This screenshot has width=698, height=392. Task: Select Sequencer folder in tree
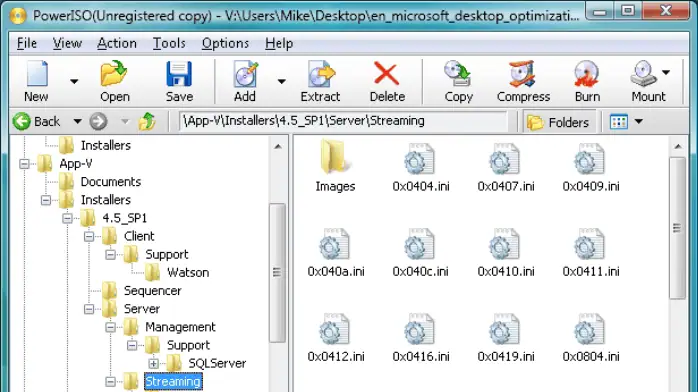click(x=152, y=291)
